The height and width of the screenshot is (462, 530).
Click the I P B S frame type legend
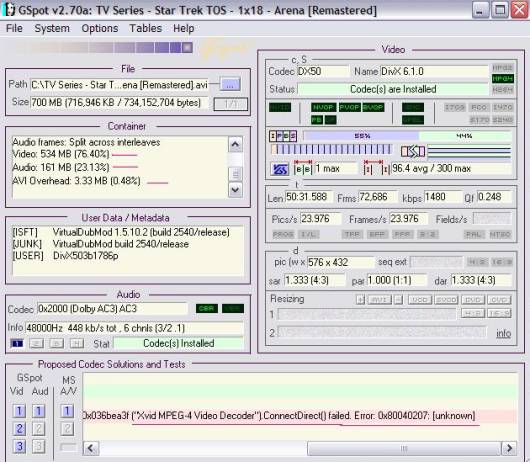[283, 136]
